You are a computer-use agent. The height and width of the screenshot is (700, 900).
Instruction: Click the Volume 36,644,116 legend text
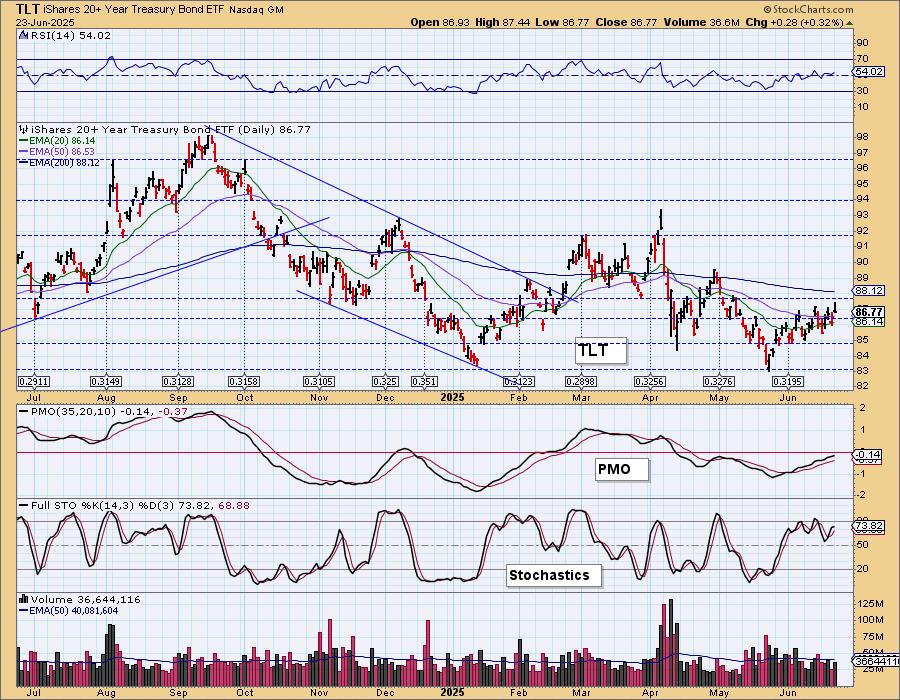coord(86,599)
